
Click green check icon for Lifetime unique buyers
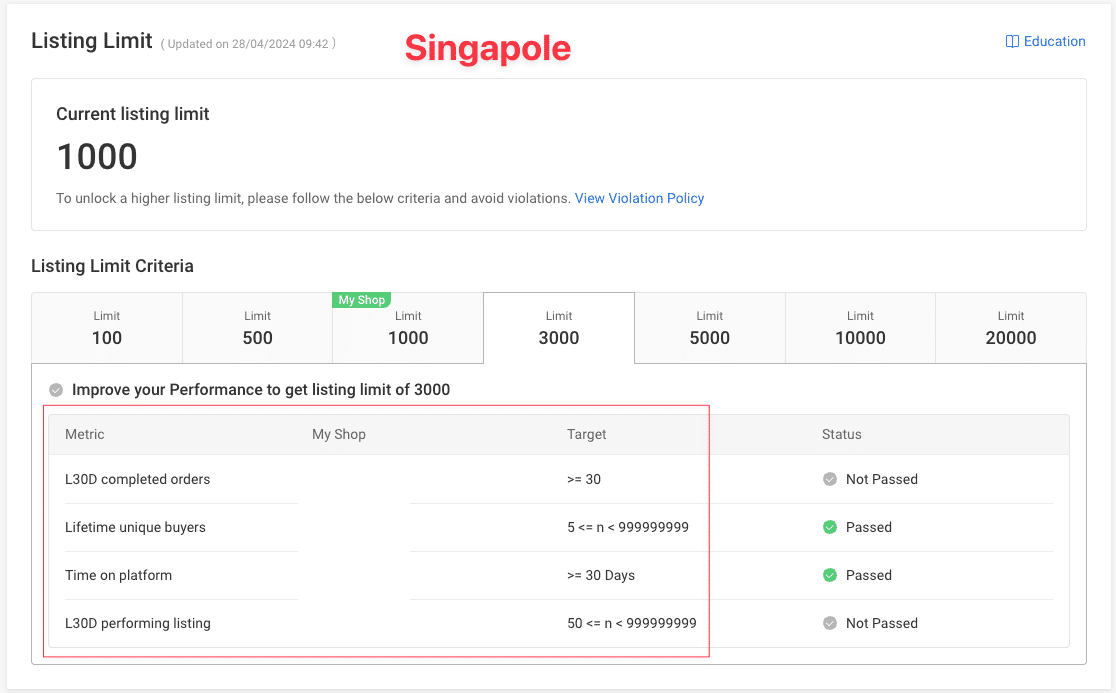[829, 527]
